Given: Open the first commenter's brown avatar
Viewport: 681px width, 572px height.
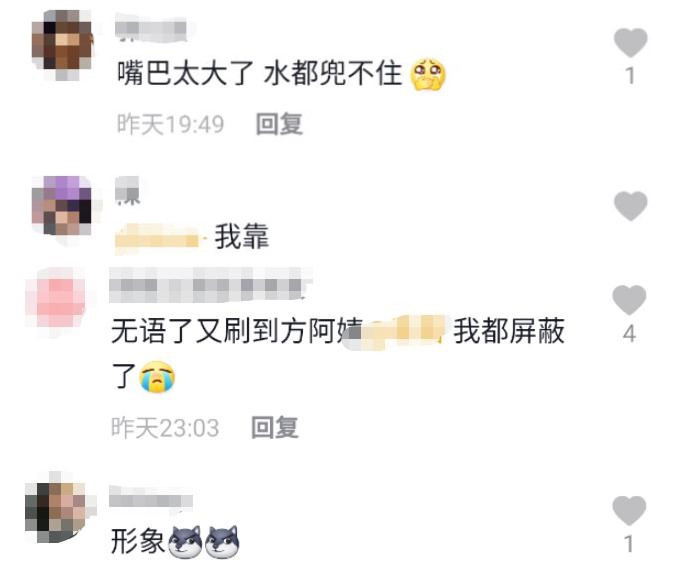Looking at the screenshot, I should click(x=63, y=45).
